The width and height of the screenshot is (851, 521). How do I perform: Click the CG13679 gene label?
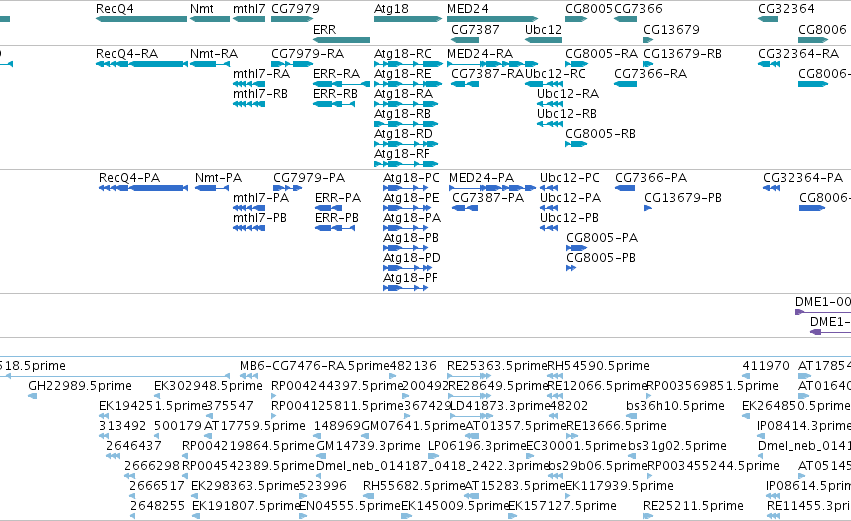(671, 29)
